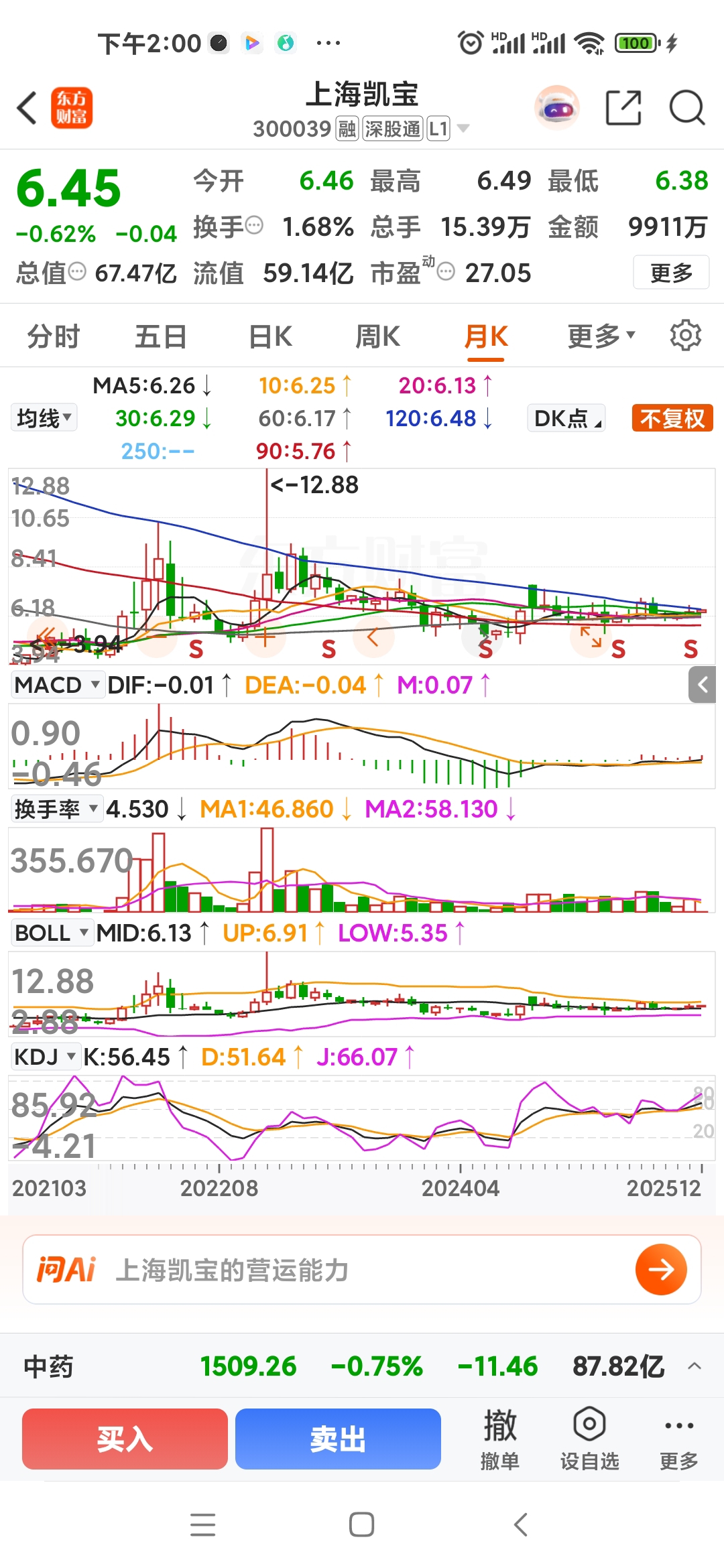This screenshot has width=724, height=1568.
Task: Switch to the 周K tab
Action: pyautogui.click(x=377, y=336)
